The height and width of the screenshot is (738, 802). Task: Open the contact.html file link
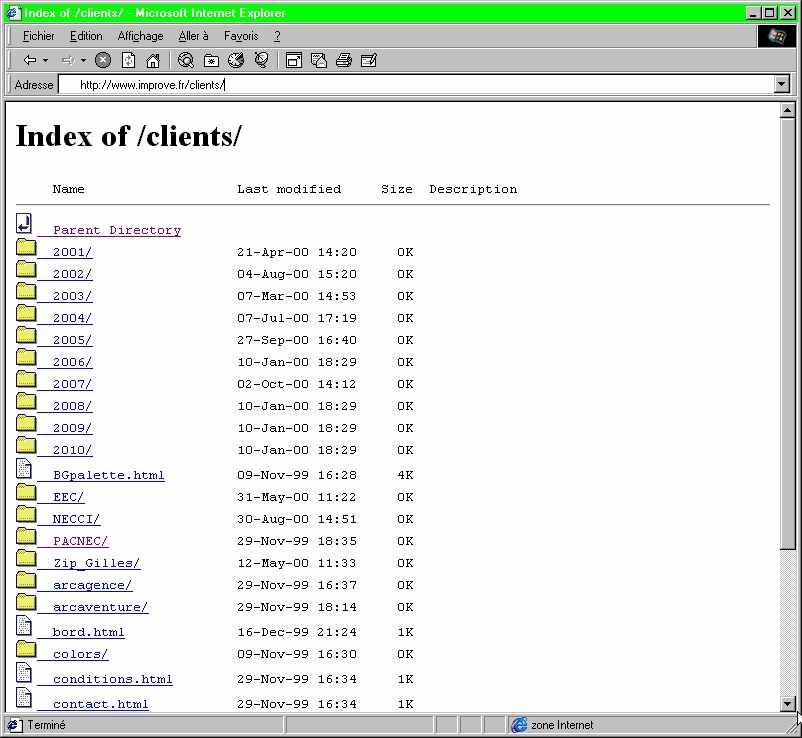pyautogui.click(x=101, y=704)
